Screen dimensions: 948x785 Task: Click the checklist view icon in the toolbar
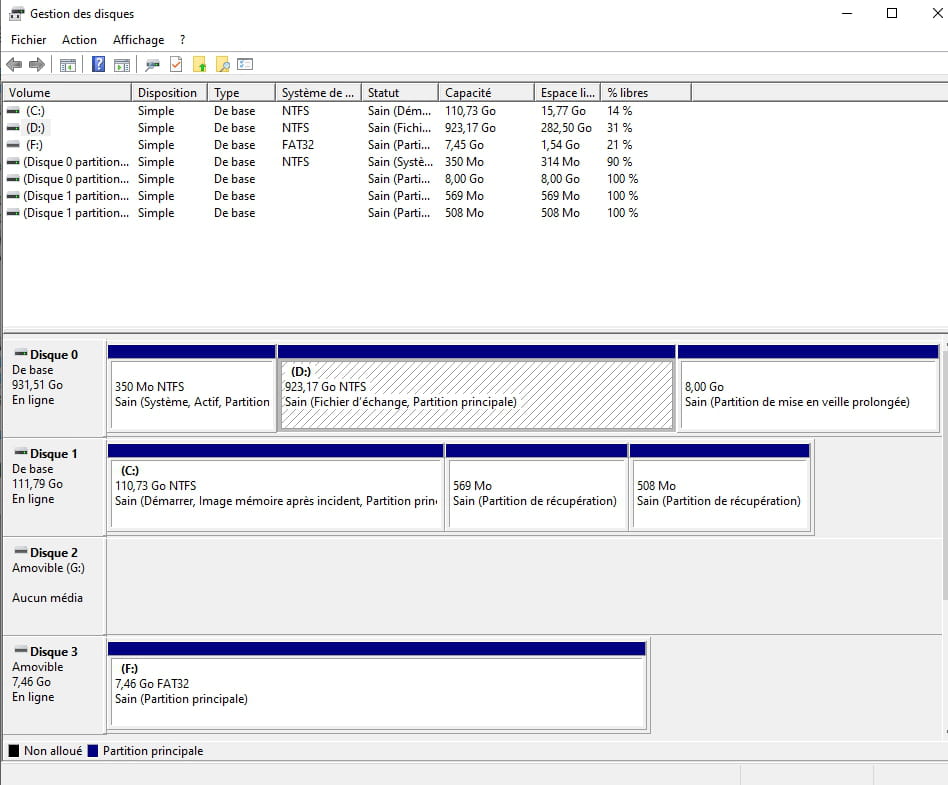245,65
